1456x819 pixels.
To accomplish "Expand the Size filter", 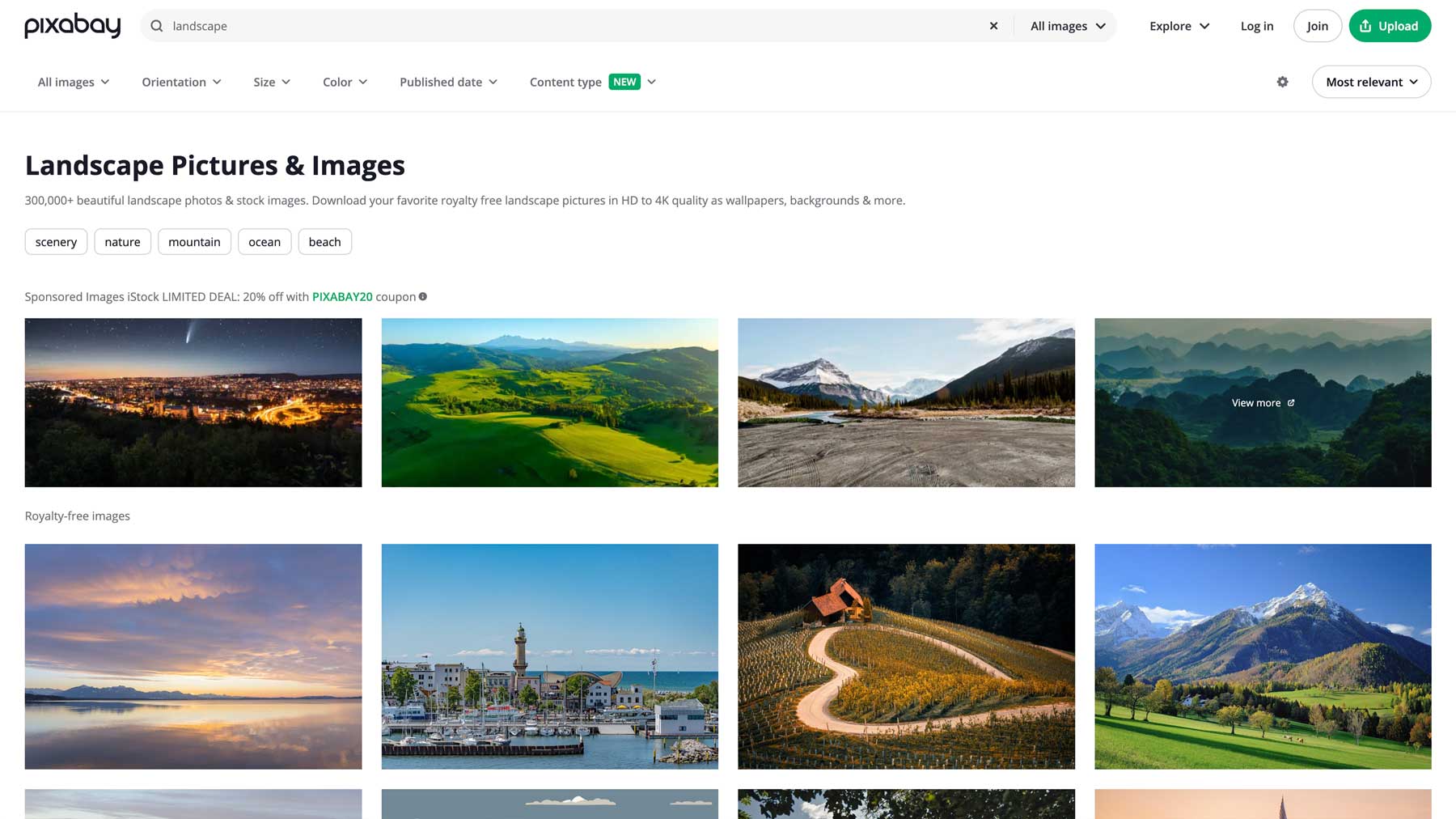I will (272, 82).
